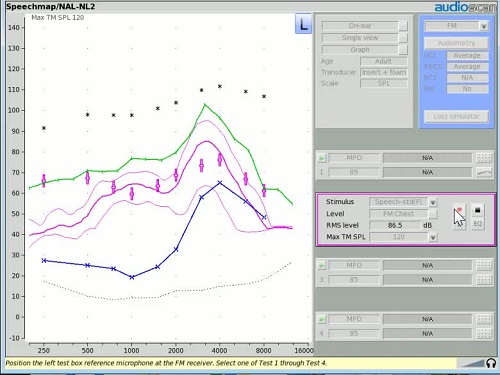Click the grid icon on Test 4's 85 row
The height and width of the screenshot is (375, 500).
tap(484, 334)
